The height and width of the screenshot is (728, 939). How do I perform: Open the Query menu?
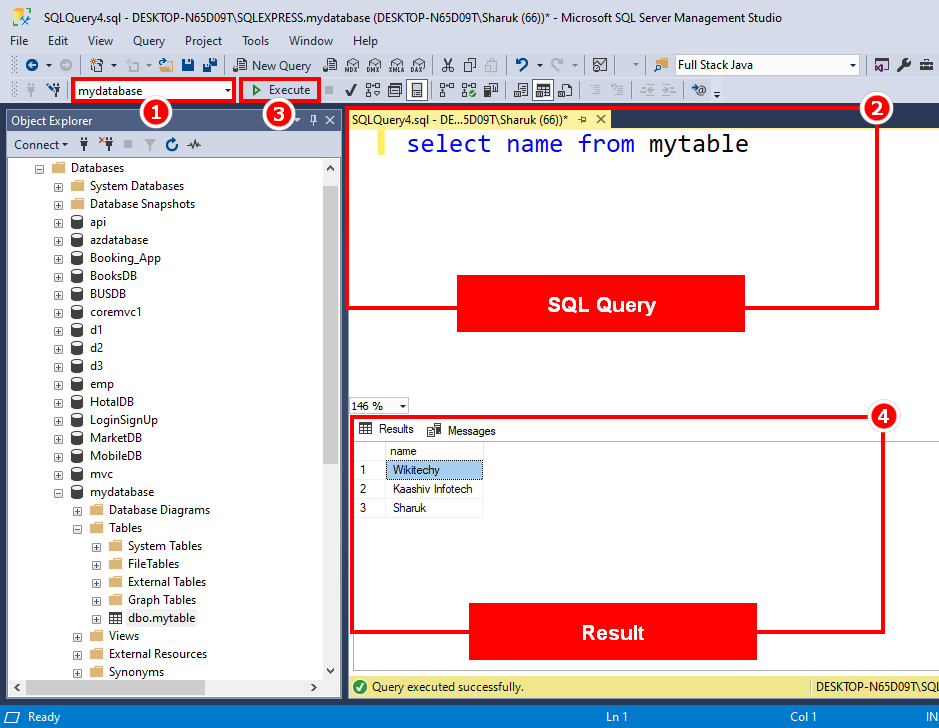tap(148, 41)
